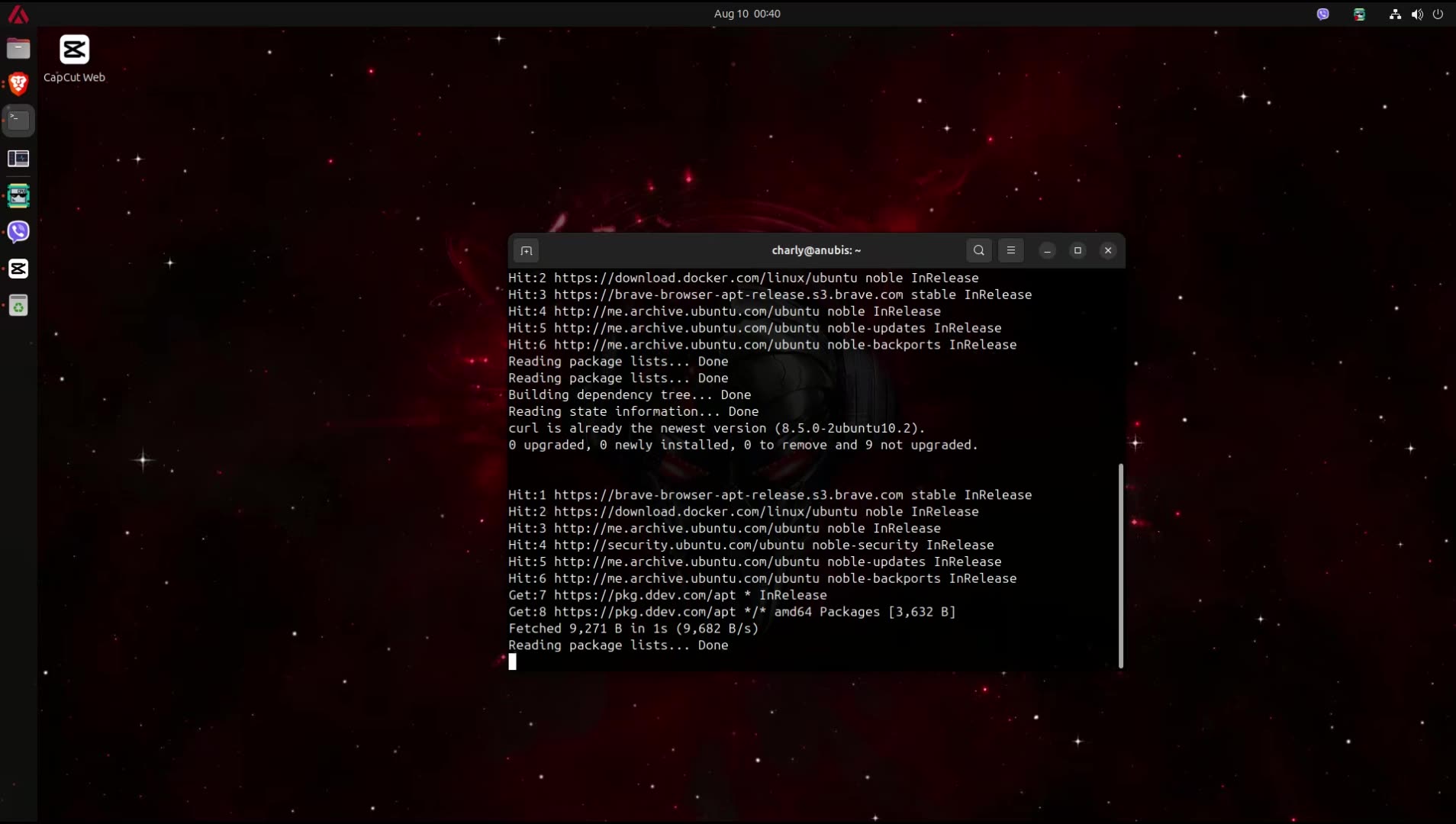The width and height of the screenshot is (1456, 824).
Task: Open the calendar by clicking Aug 10 00:40
Action: pos(746,13)
